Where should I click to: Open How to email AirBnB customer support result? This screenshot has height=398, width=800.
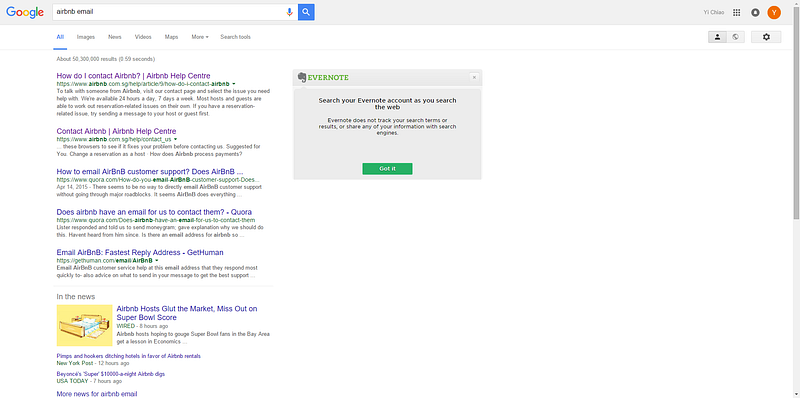pyautogui.click(x=150, y=171)
